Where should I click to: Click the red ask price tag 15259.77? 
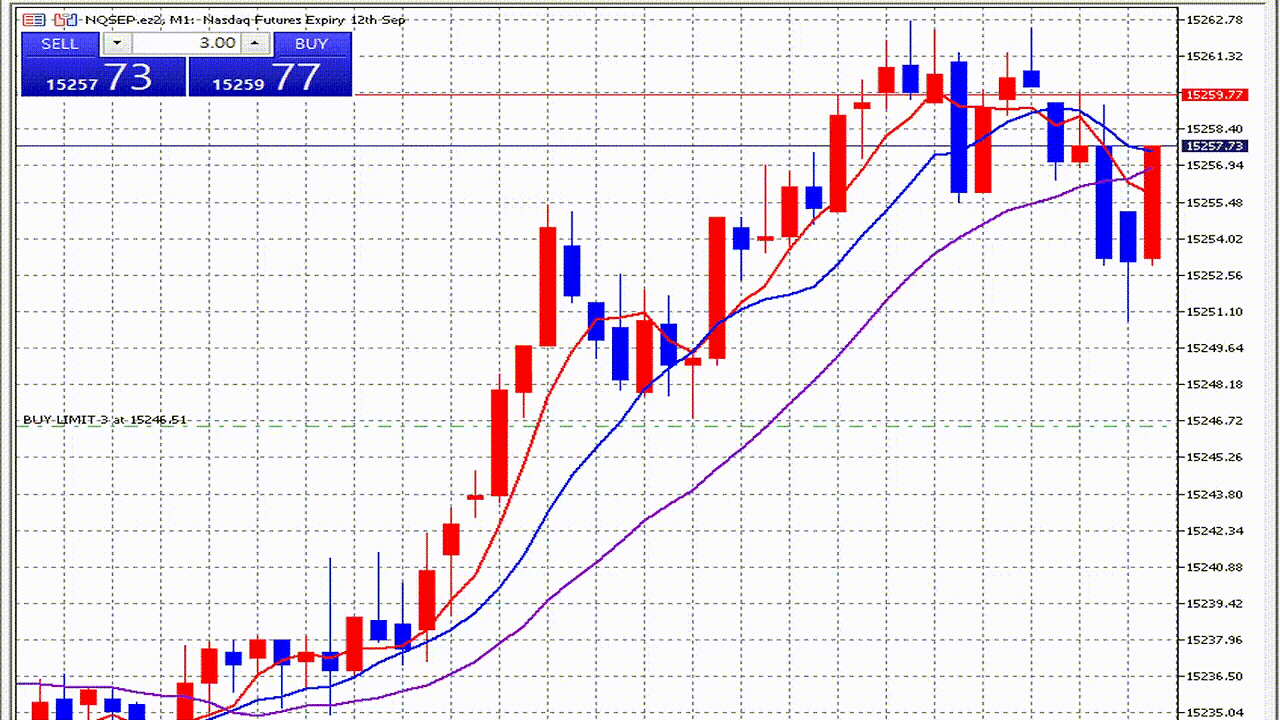[x=1214, y=95]
